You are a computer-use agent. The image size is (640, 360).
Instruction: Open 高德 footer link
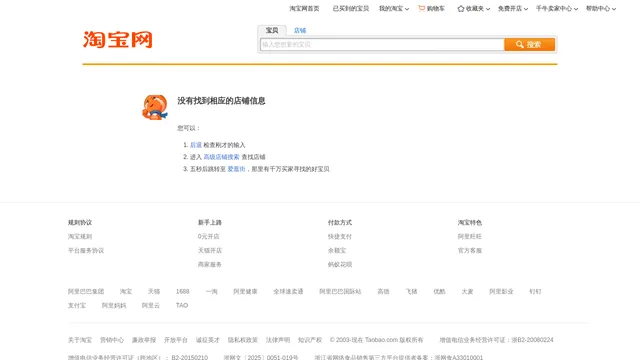click(x=383, y=291)
